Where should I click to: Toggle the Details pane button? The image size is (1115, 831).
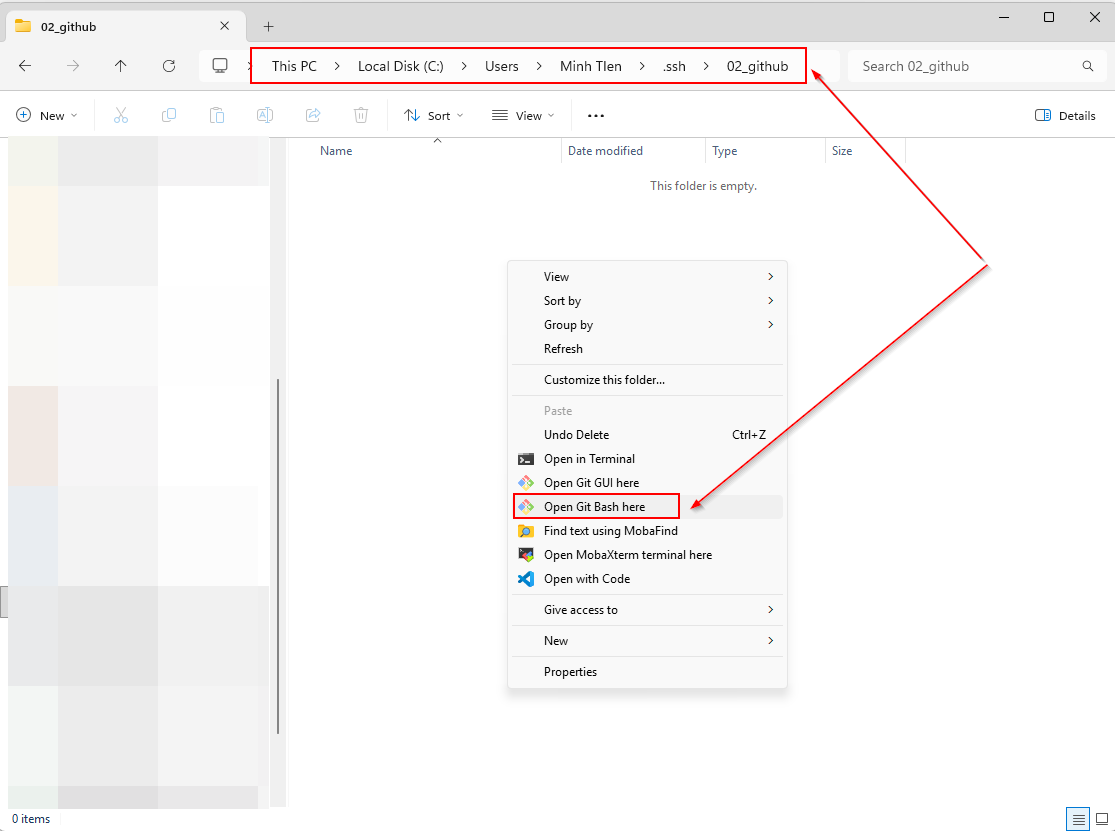tap(1066, 116)
